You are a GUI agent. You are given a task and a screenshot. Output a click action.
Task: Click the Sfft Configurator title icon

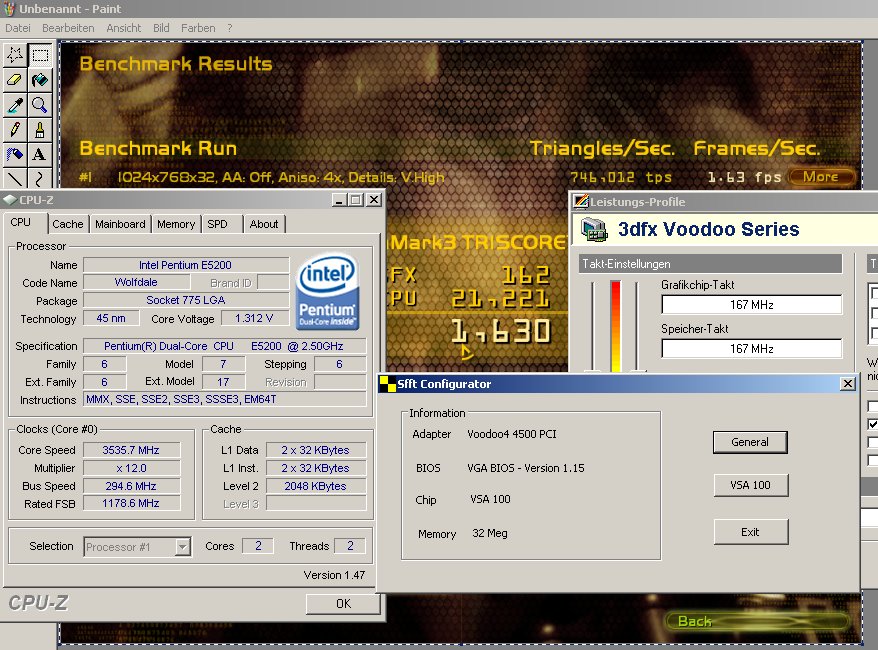[387, 384]
